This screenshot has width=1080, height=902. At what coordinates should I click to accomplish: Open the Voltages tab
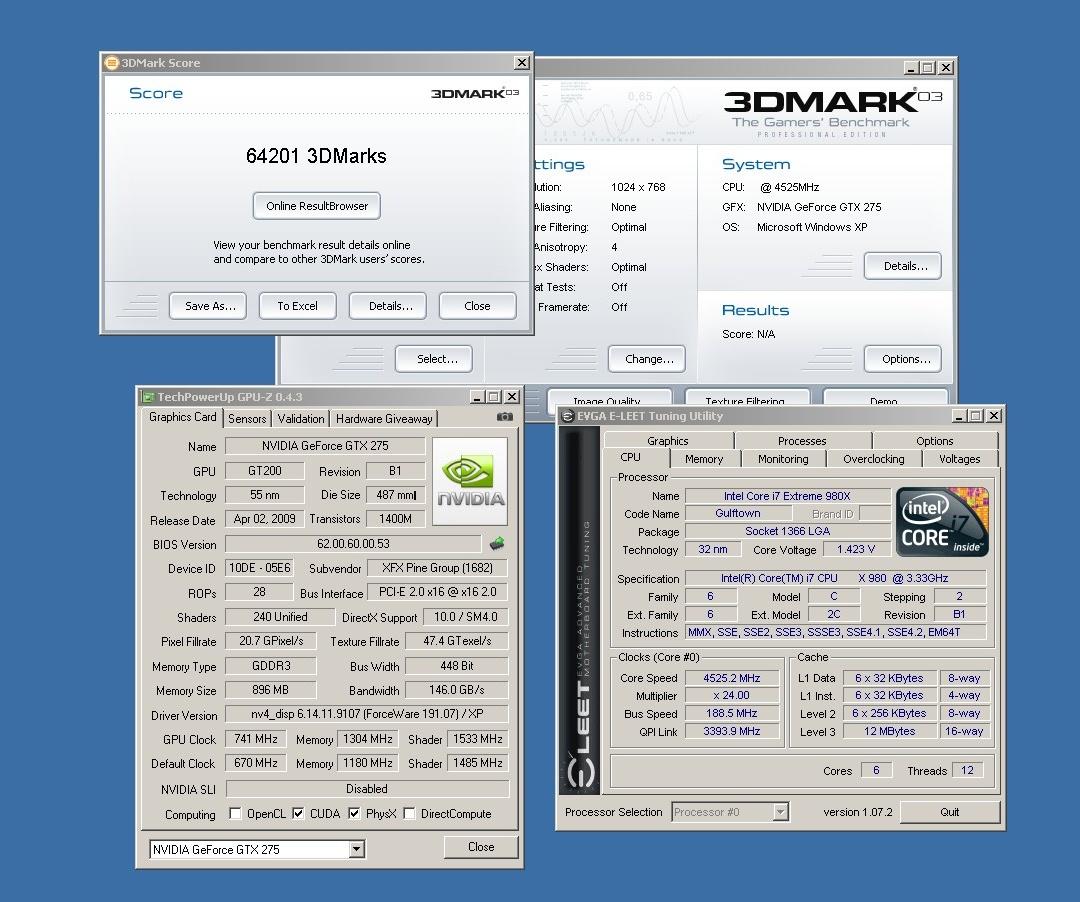tap(959, 459)
